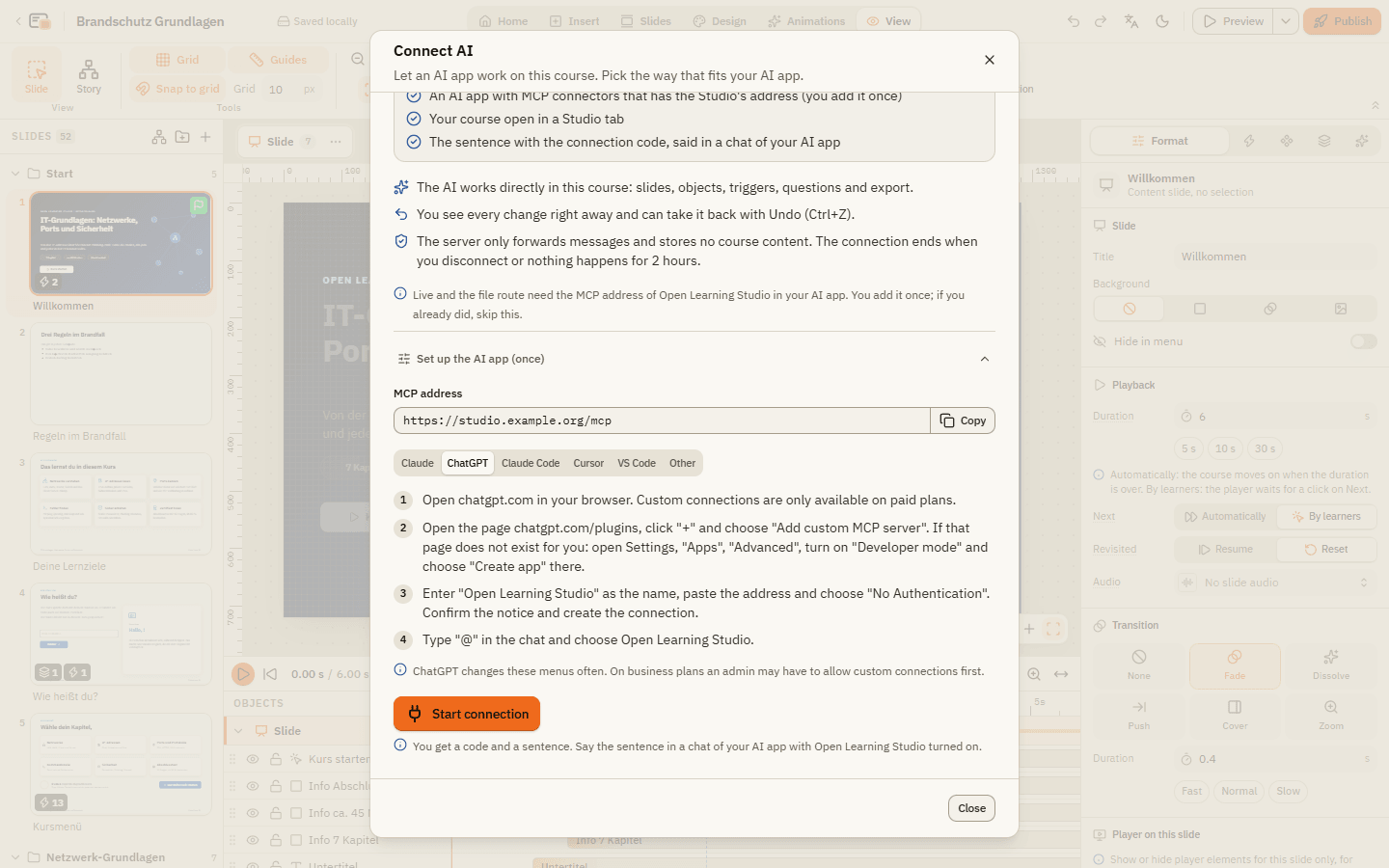Screen dimensions: 1389x868
Task: Toggle Guides in the View ribbon
Action: (x=278, y=60)
